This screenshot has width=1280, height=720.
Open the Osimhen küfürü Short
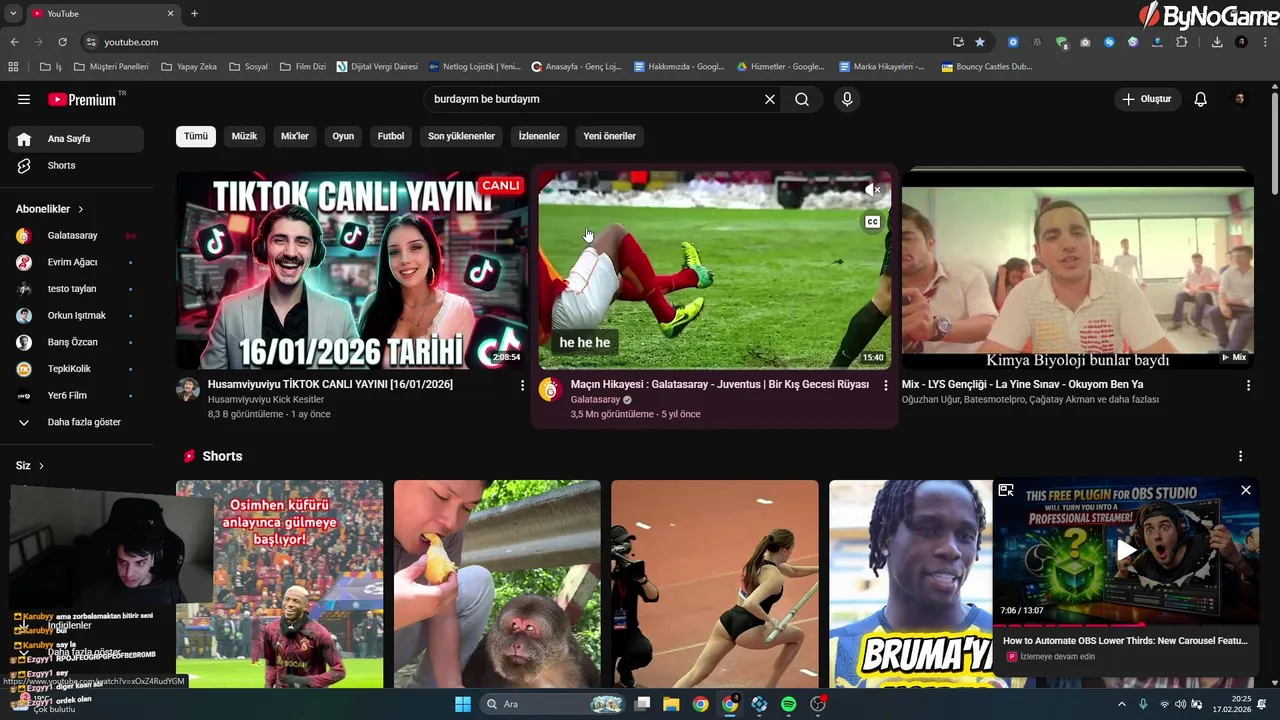pyautogui.click(x=279, y=584)
